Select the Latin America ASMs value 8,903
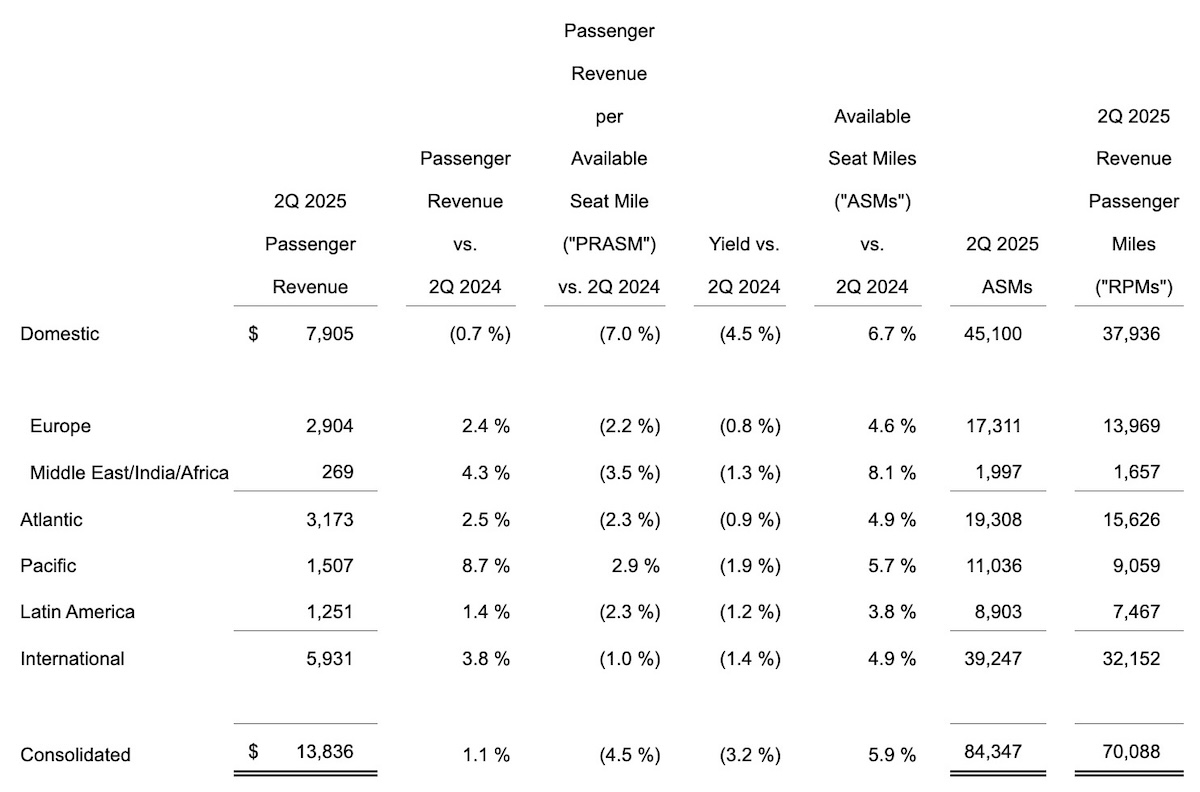 997,612
